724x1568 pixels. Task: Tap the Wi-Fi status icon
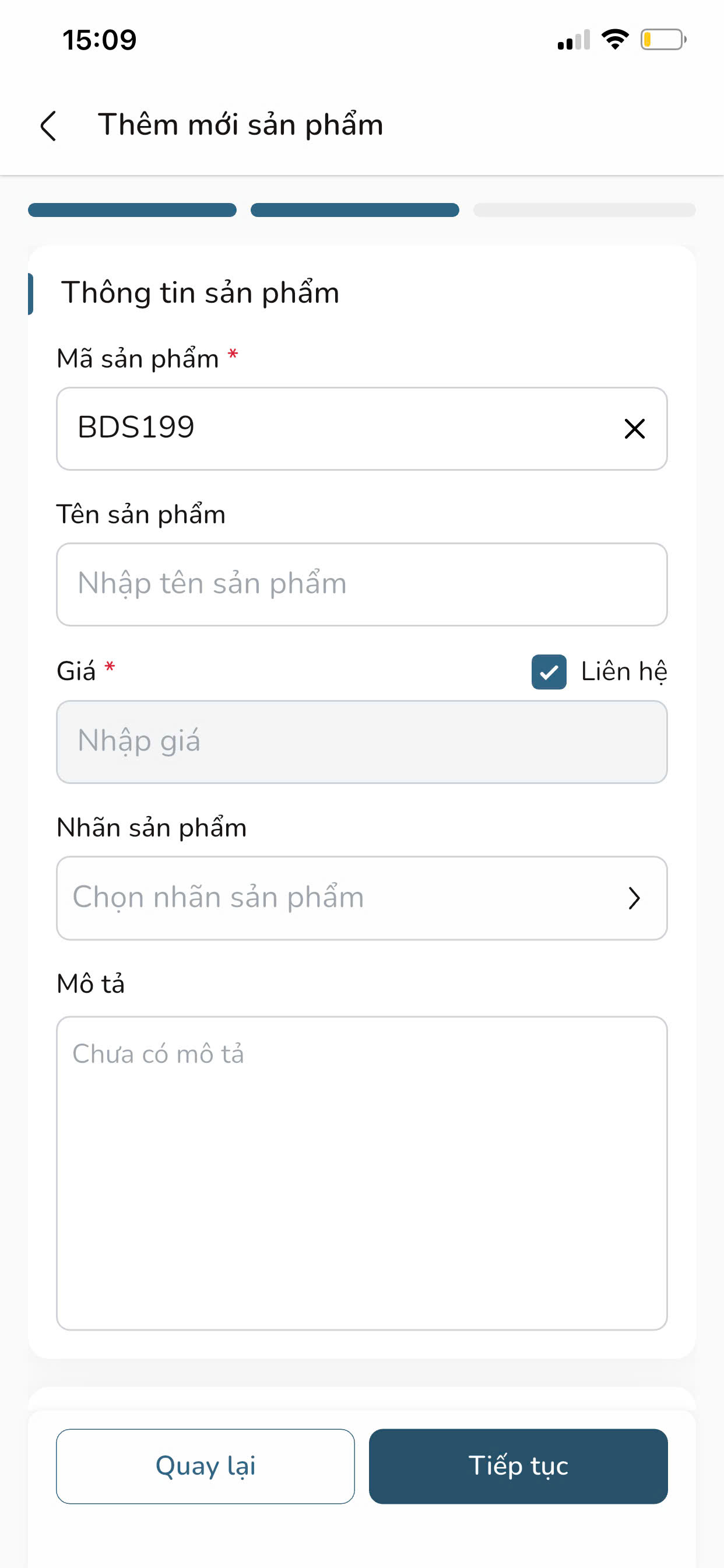[x=615, y=40]
